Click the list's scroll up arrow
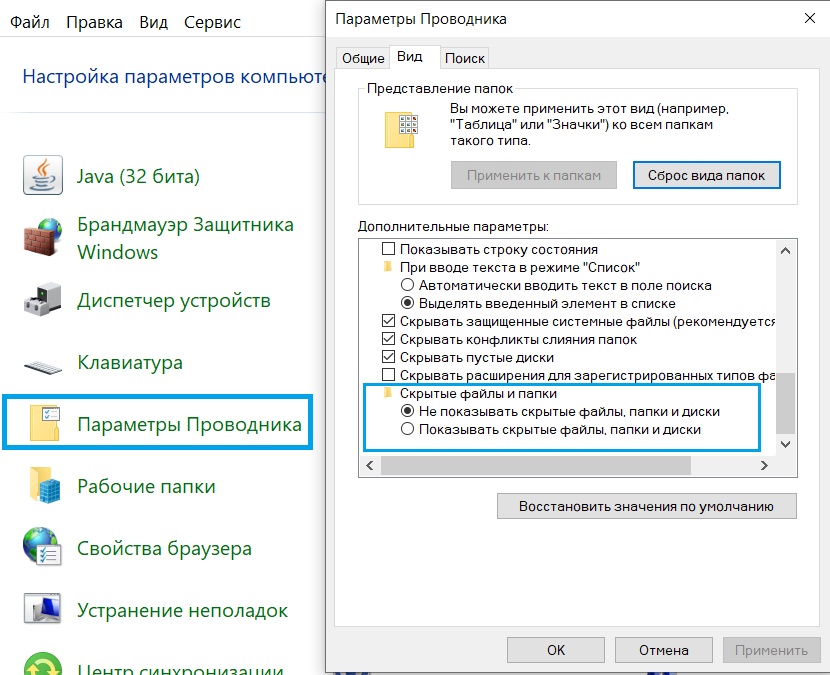The width and height of the screenshot is (830, 675). click(x=786, y=250)
